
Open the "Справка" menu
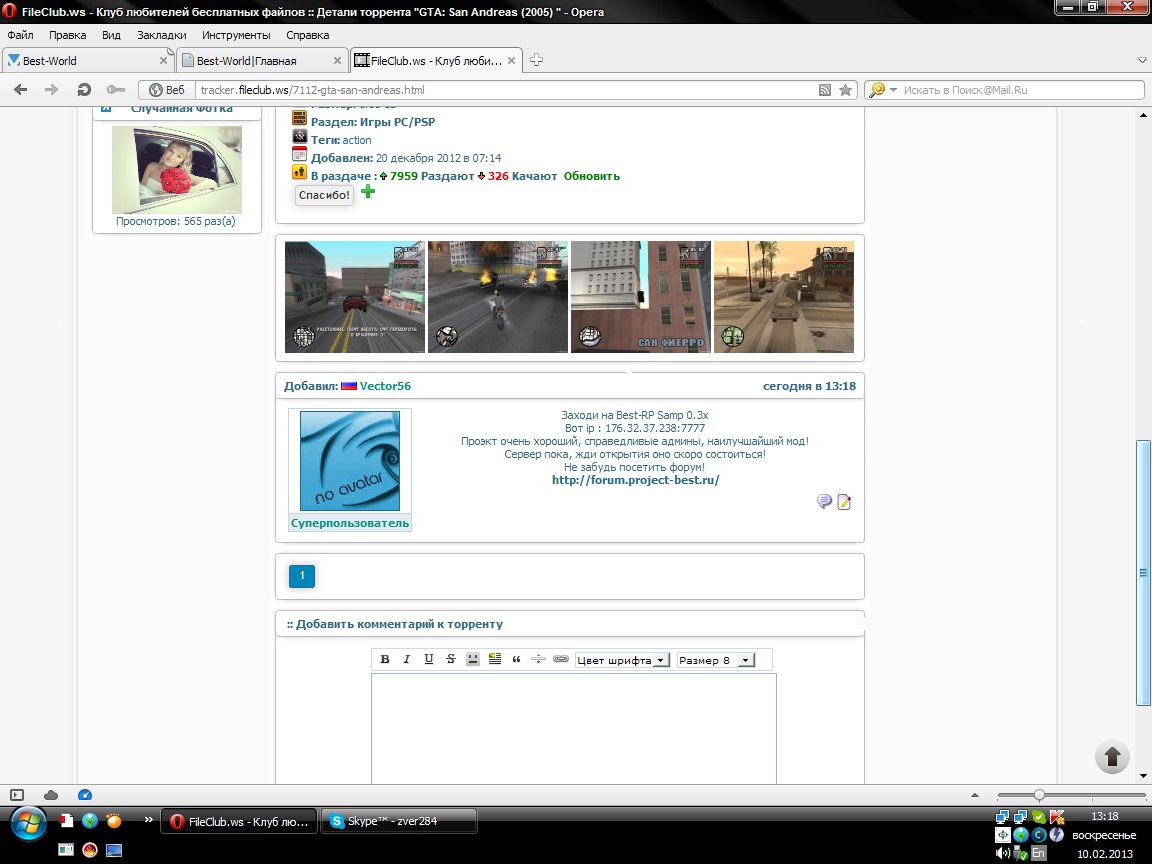307,35
